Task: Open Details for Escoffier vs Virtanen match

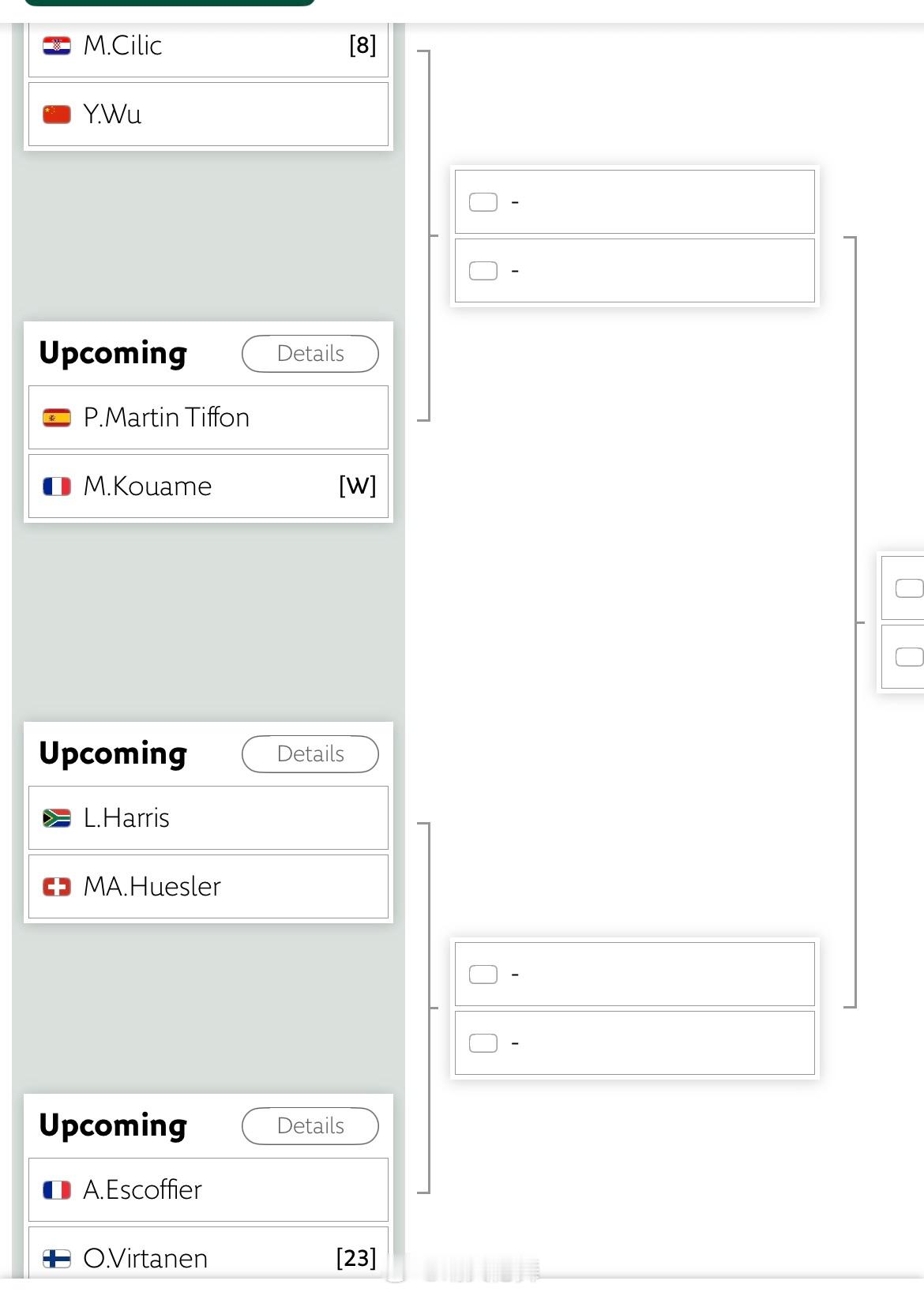Action: (310, 1126)
